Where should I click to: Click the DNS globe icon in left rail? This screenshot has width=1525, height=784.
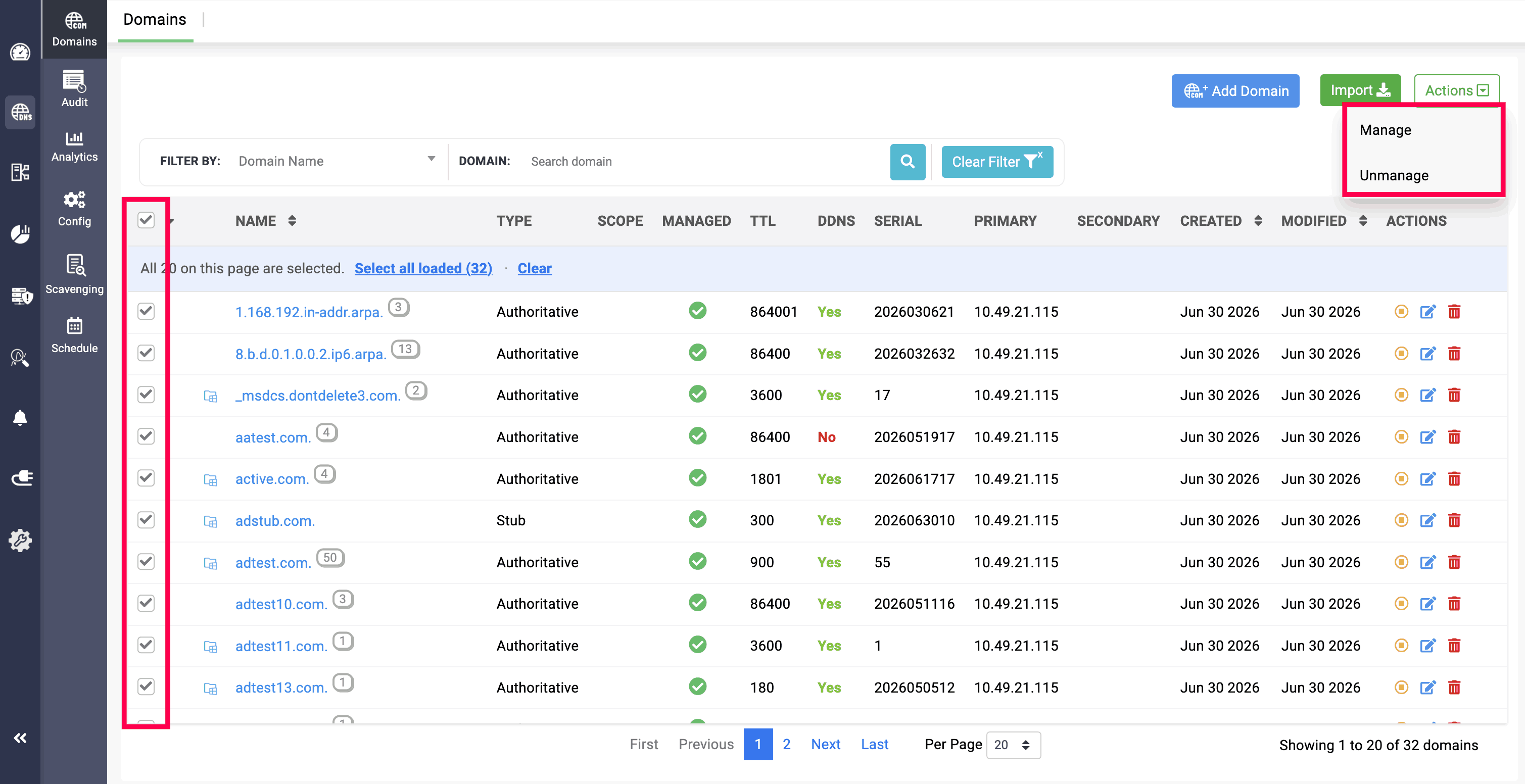20,112
